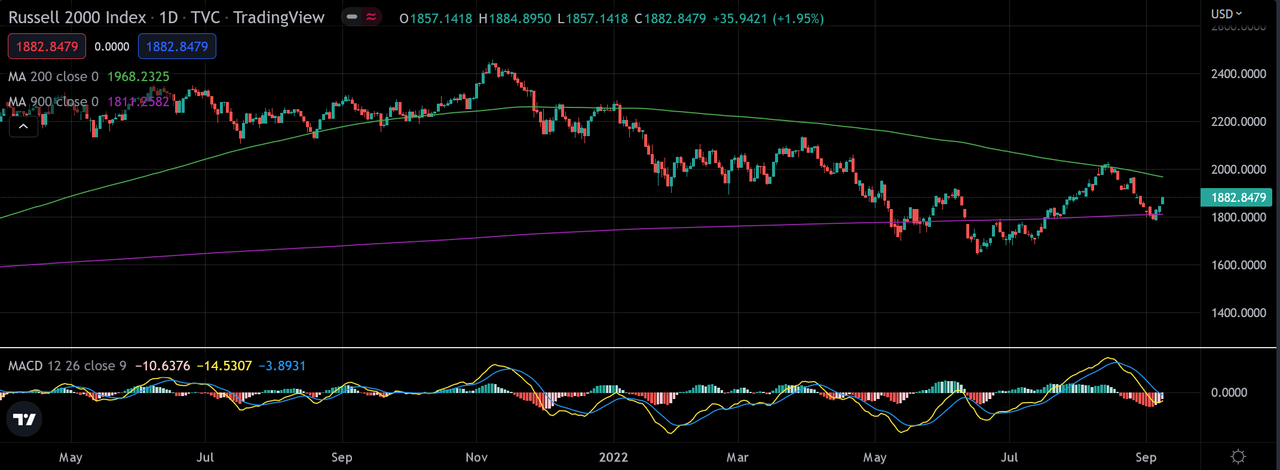Click the grey dash indicator beside the title
Screen dimensions: 1280x470
[x=351, y=17]
